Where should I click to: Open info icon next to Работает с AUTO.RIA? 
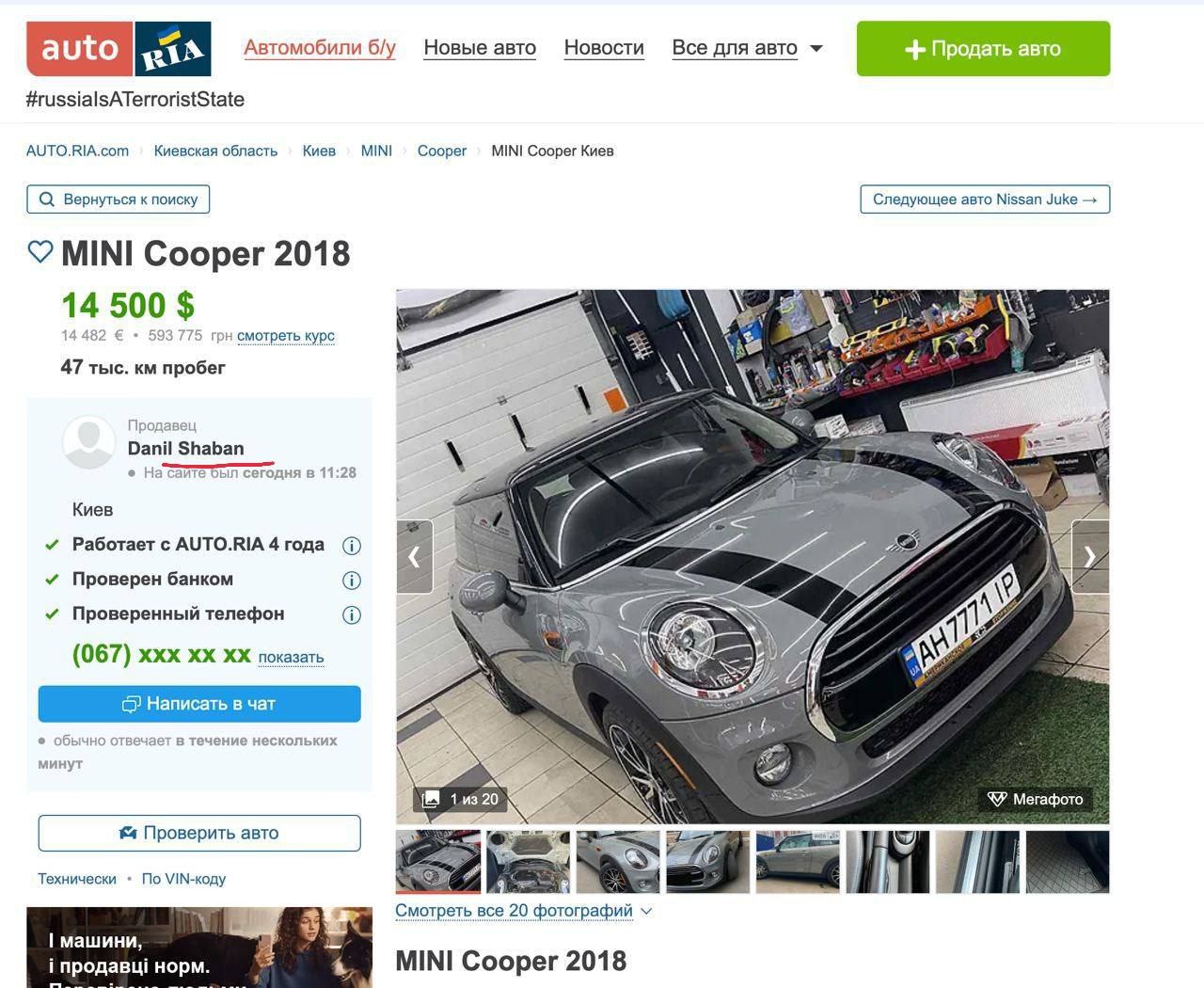coord(352,546)
